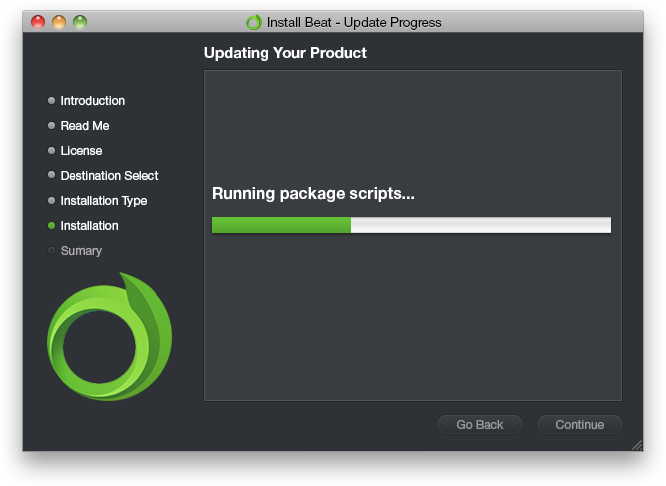
Task: Click the Destination Select step bullet
Action: click(52, 176)
